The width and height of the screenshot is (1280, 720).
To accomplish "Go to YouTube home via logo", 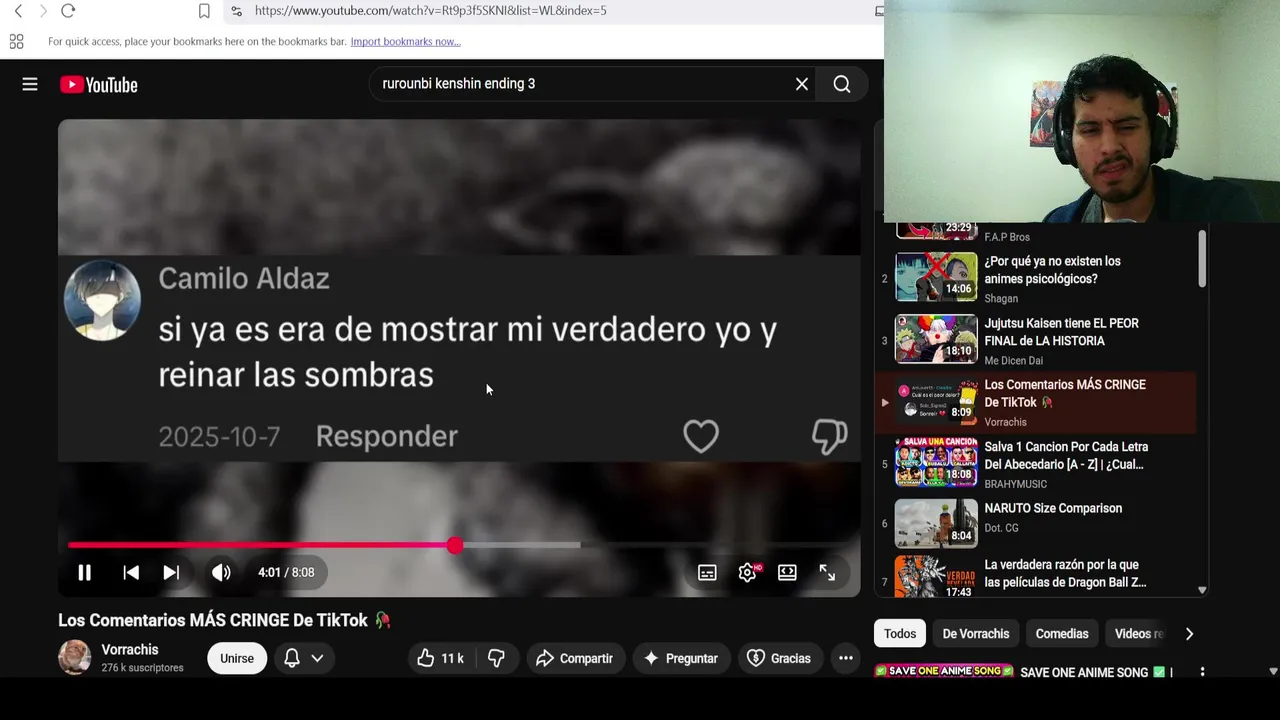I will (98, 85).
